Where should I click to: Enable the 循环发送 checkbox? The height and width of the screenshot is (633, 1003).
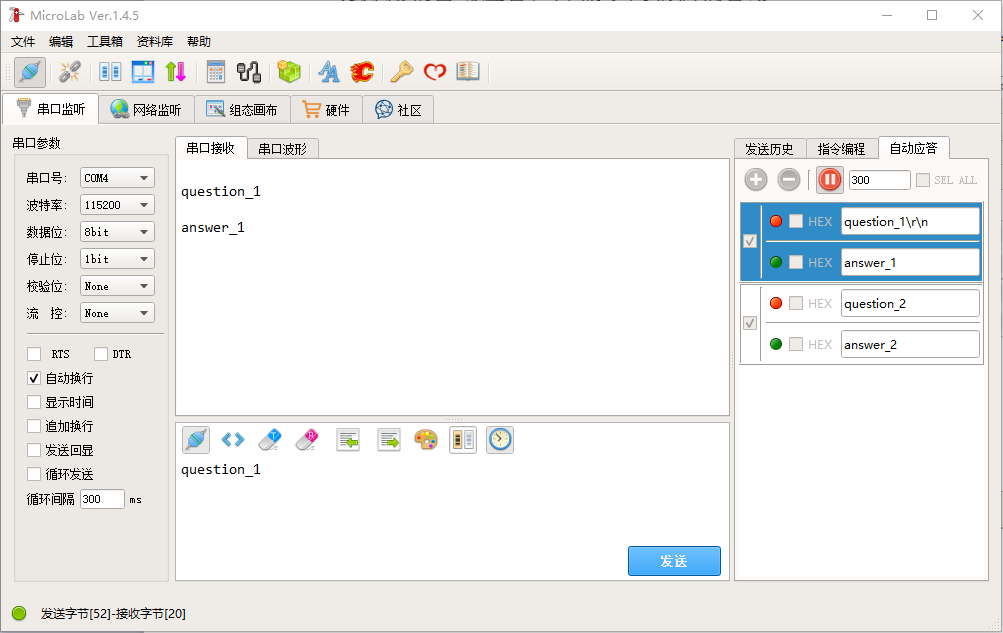tap(35, 474)
